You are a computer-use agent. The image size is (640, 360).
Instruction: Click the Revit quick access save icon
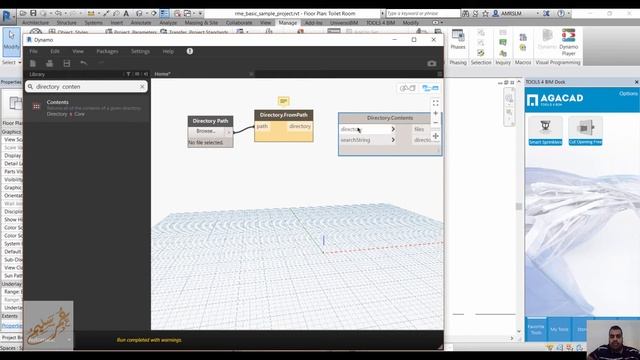point(33,13)
